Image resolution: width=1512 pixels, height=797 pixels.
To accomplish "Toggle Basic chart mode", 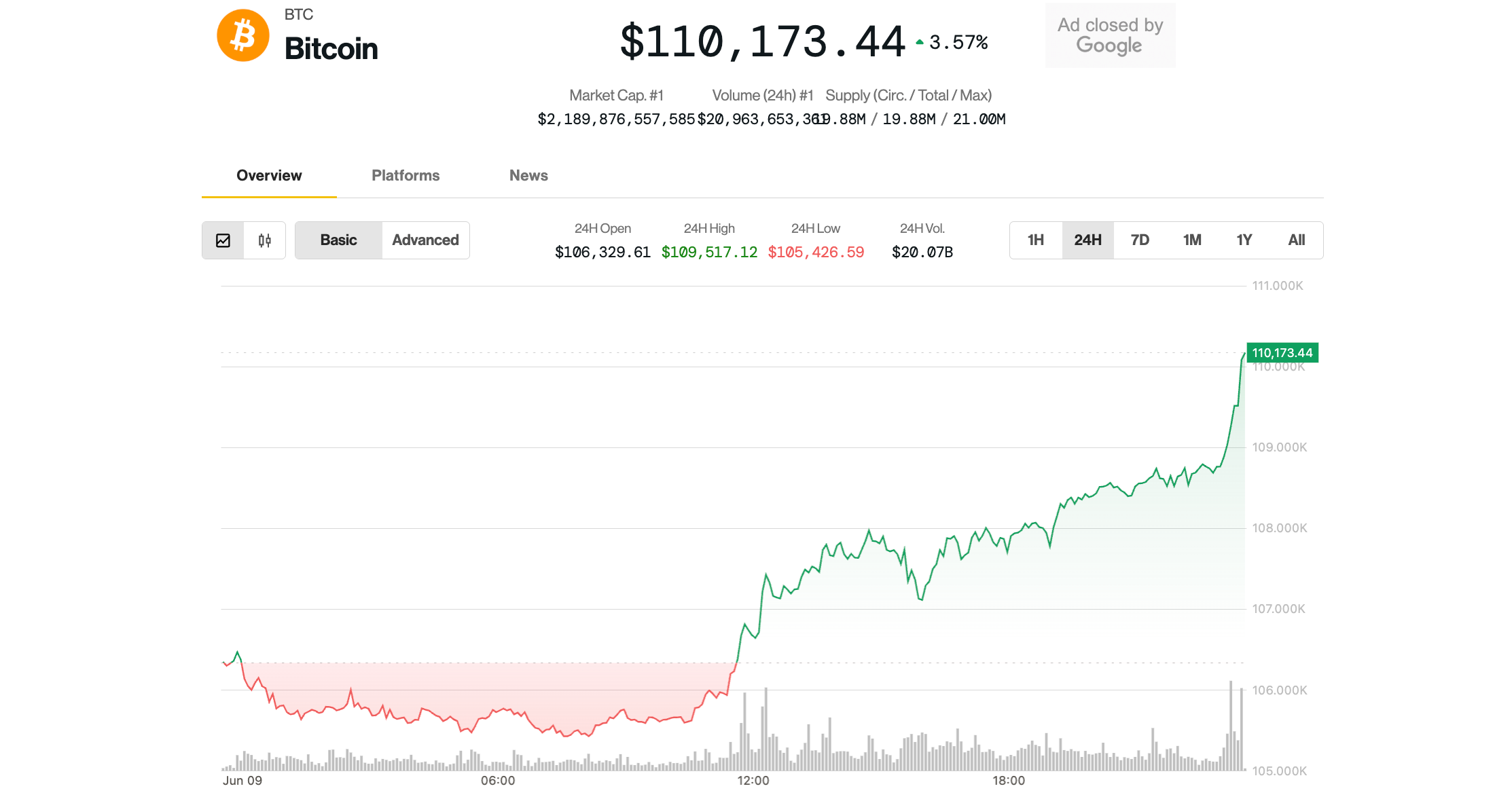I will pos(338,240).
